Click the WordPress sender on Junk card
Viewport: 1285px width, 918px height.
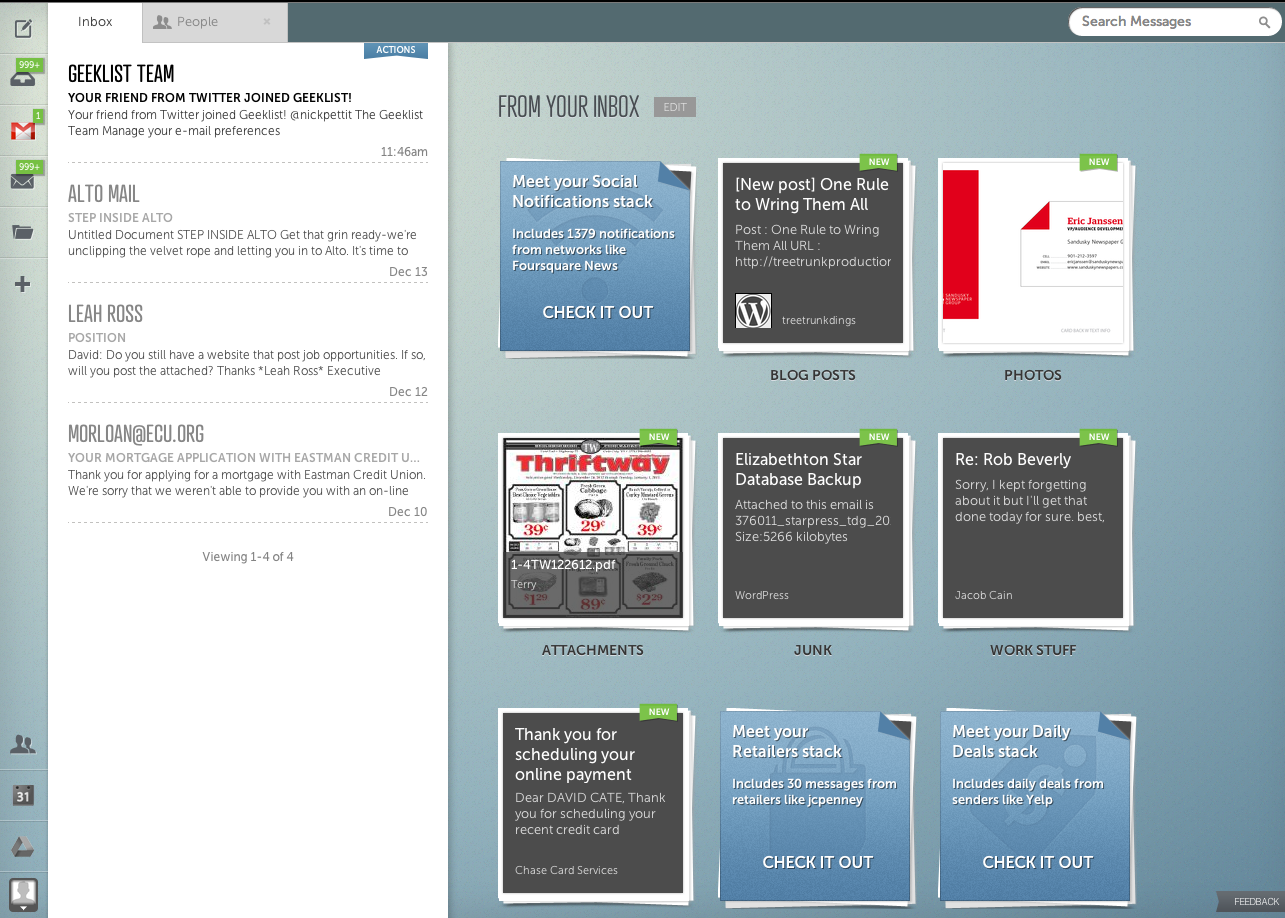(762, 595)
